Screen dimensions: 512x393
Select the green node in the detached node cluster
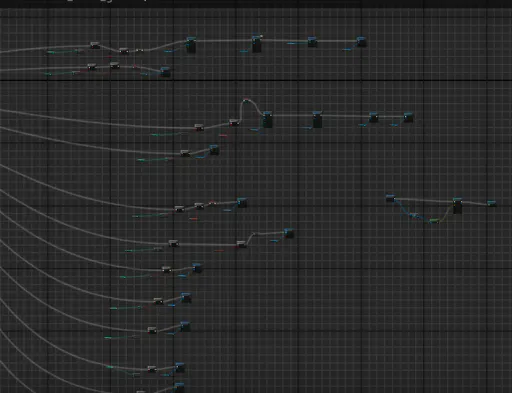point(434,221)
